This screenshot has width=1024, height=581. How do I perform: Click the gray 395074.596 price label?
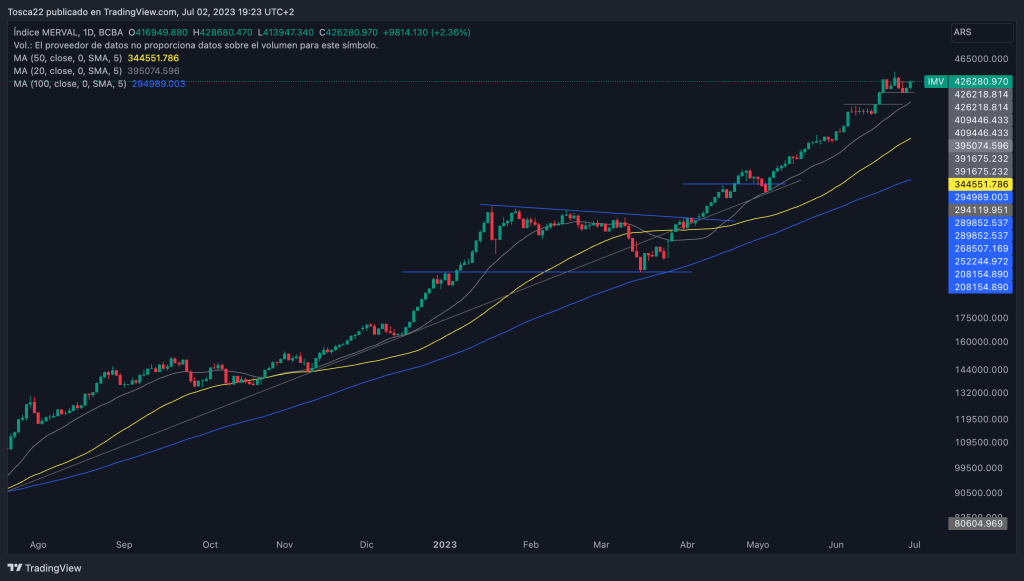[980, 146]
